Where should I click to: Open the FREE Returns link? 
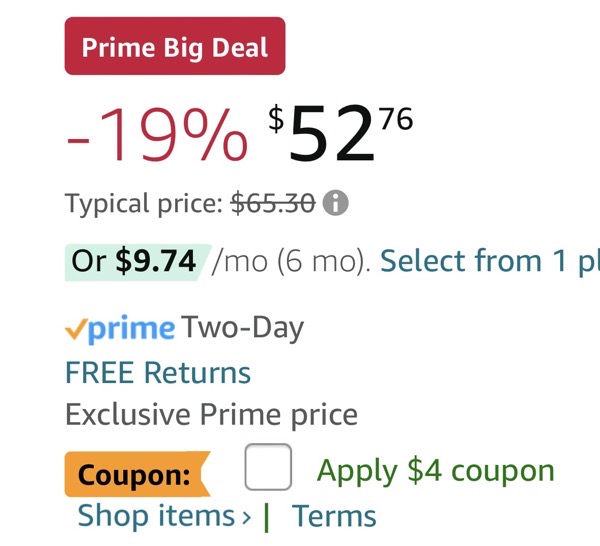click(158, 372)
